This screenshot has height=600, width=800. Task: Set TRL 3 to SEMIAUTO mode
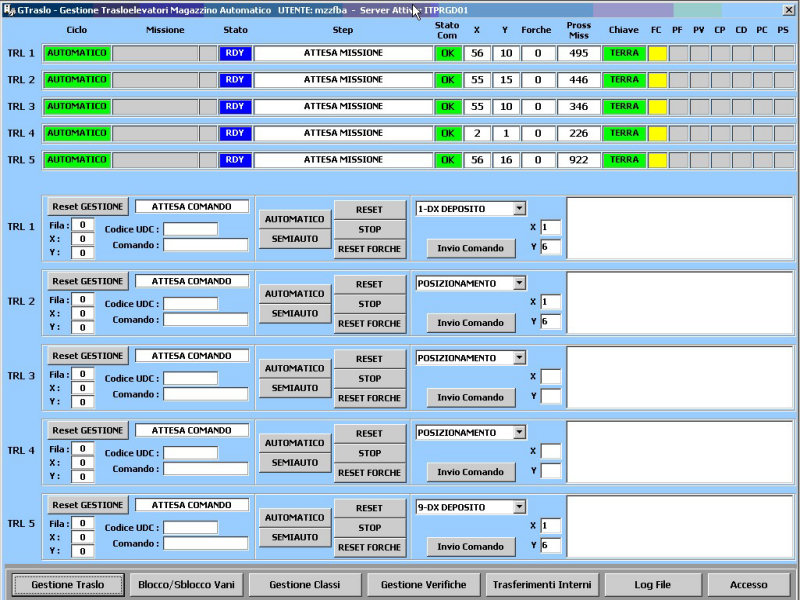[295, 388]
